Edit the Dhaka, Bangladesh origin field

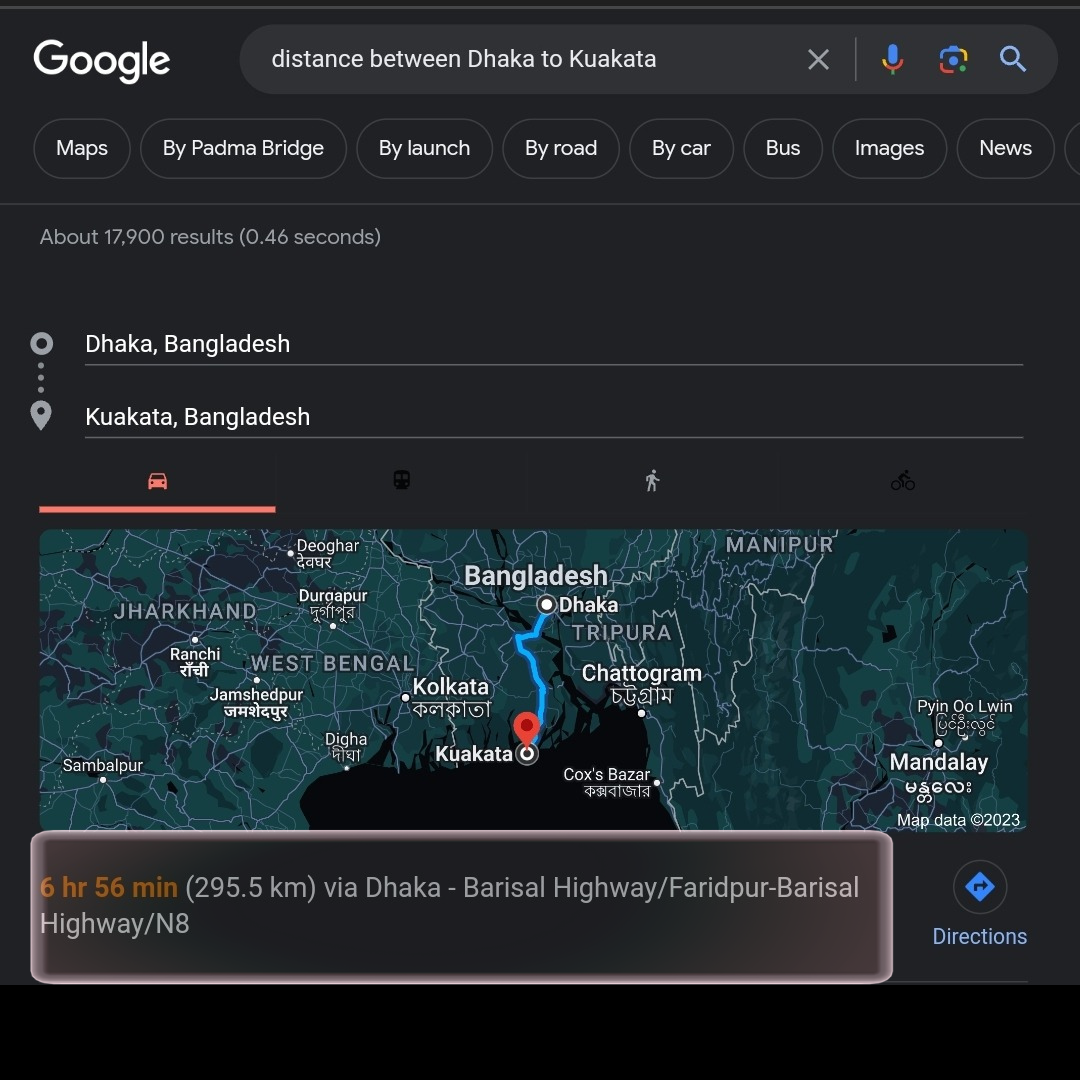click(554, 344)
